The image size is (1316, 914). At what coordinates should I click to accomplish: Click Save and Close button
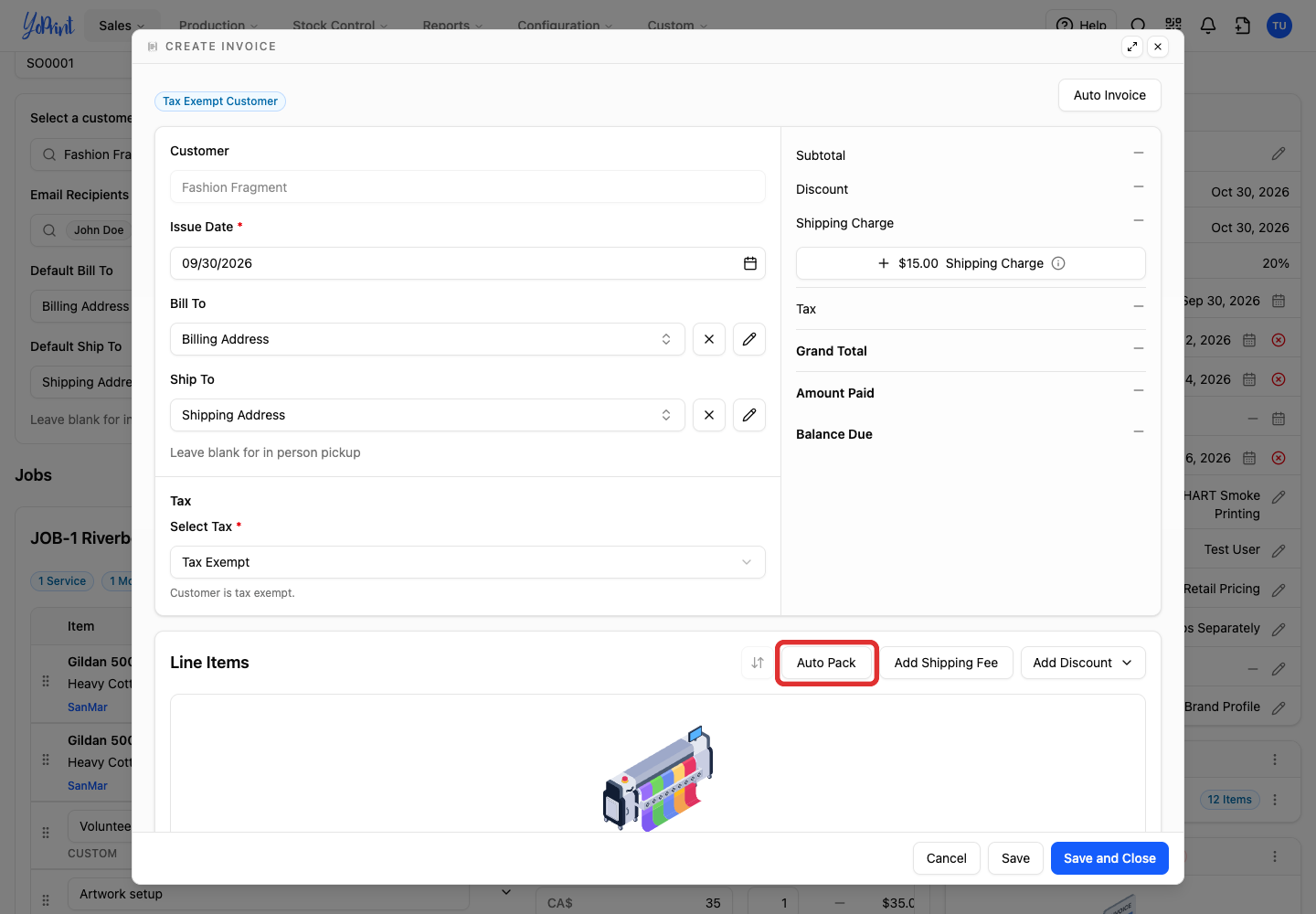1109,858
